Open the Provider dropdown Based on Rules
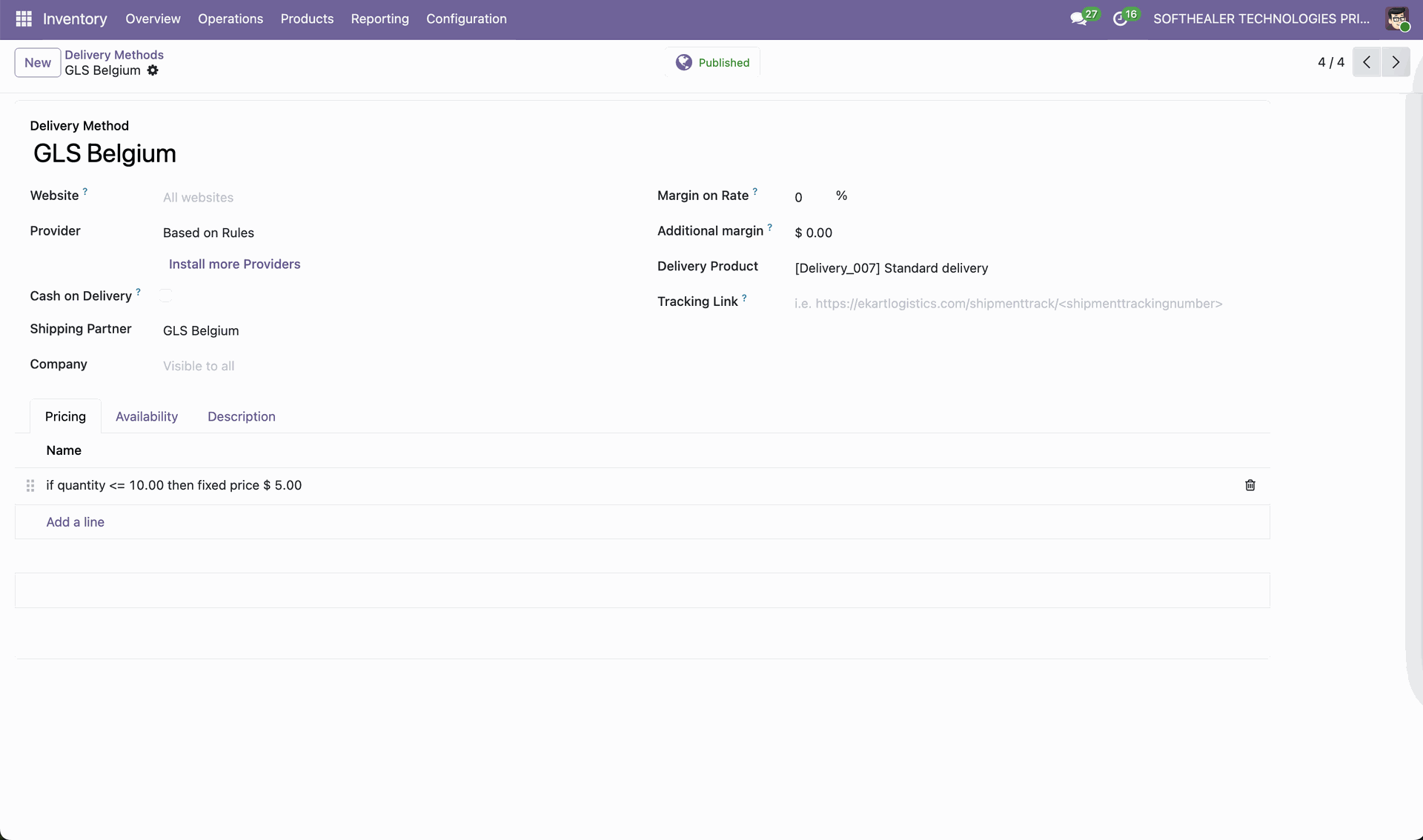Viewport: 1423px width, 840px height. 208,233
